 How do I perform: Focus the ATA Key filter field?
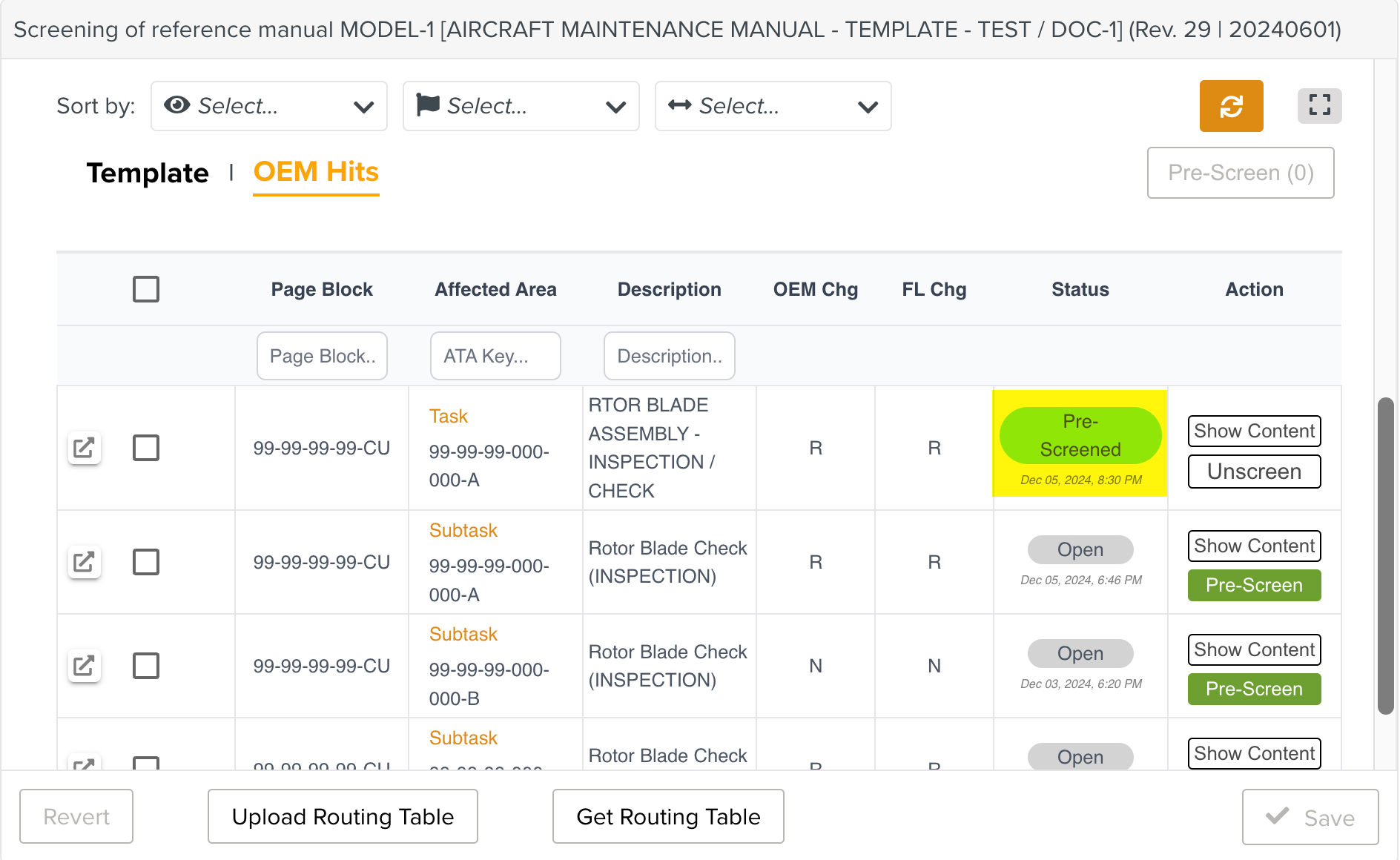pyautogui.click(x=495, y=356)
